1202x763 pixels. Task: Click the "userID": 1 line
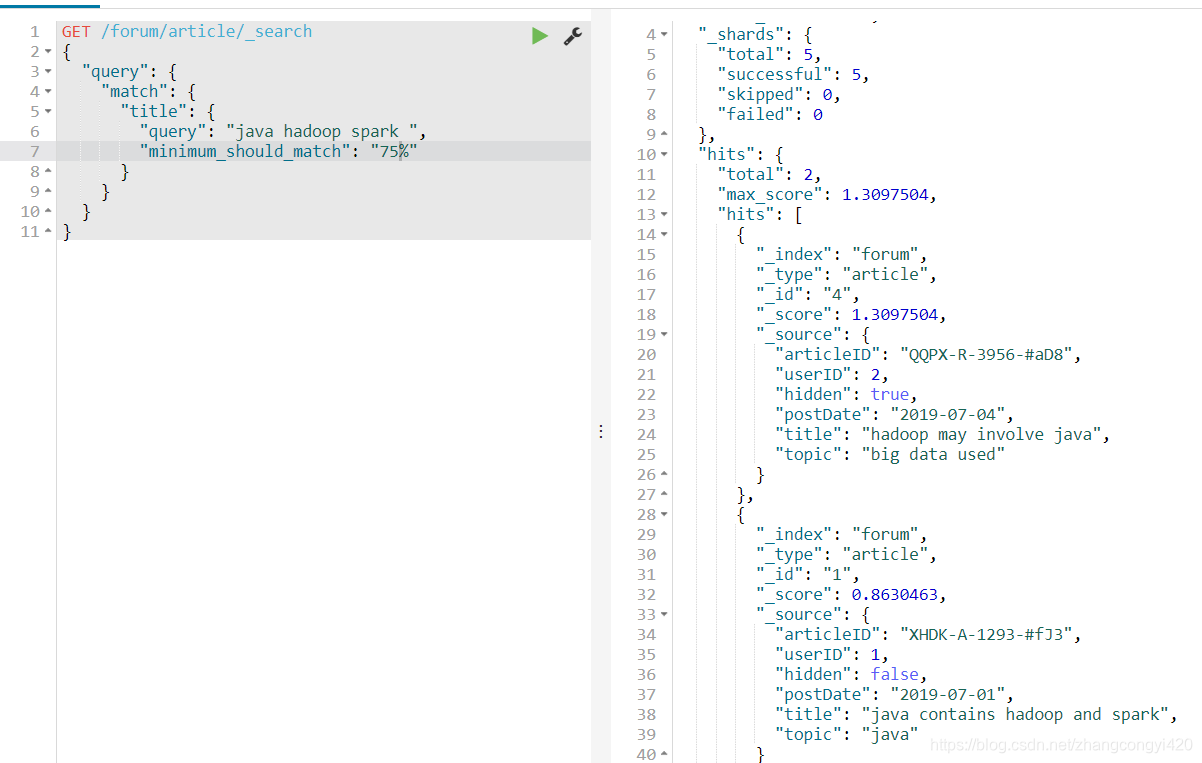832,654
